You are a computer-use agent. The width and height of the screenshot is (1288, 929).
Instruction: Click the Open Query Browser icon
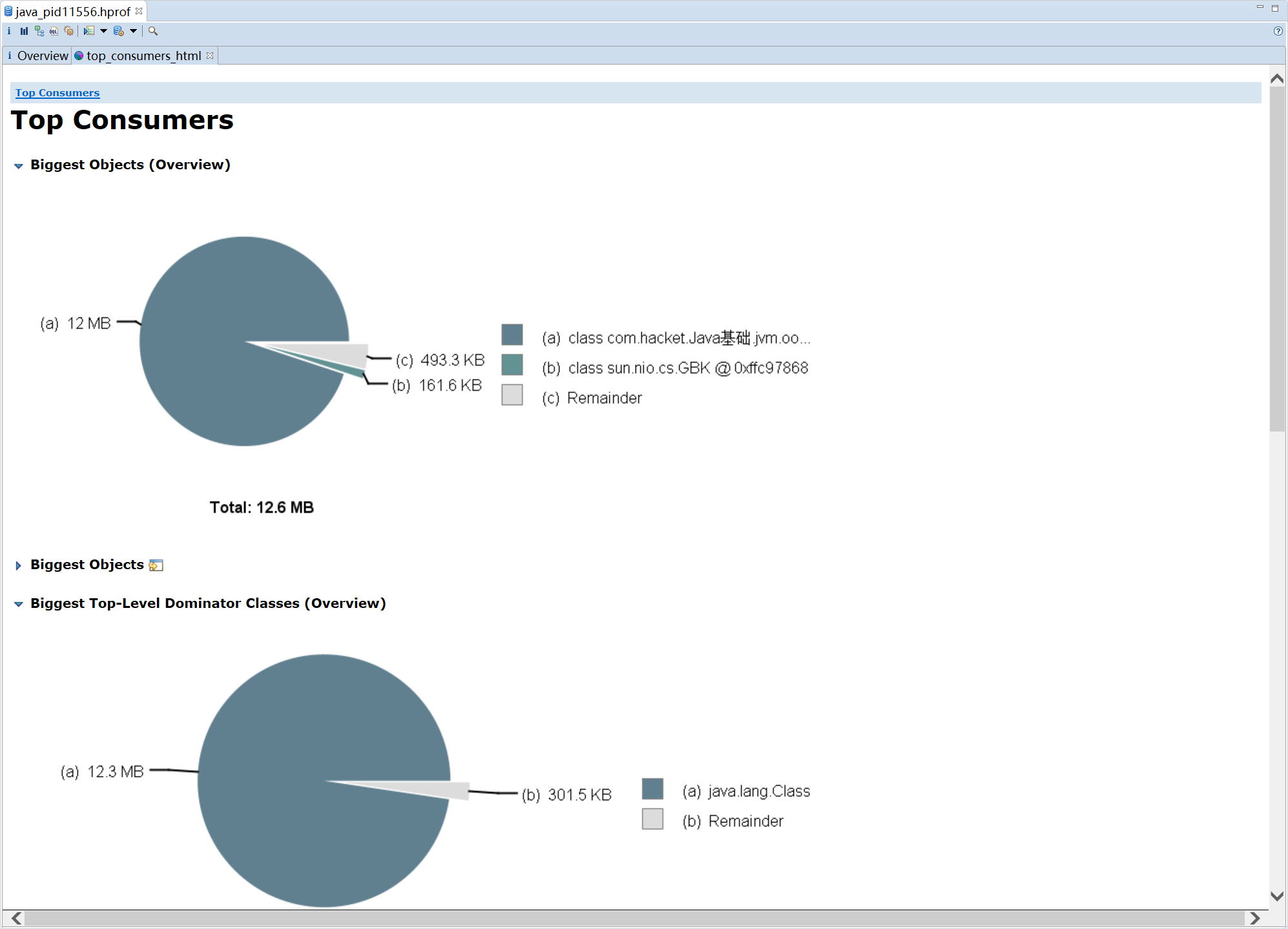pyautogui.click(x=118, y=31)
